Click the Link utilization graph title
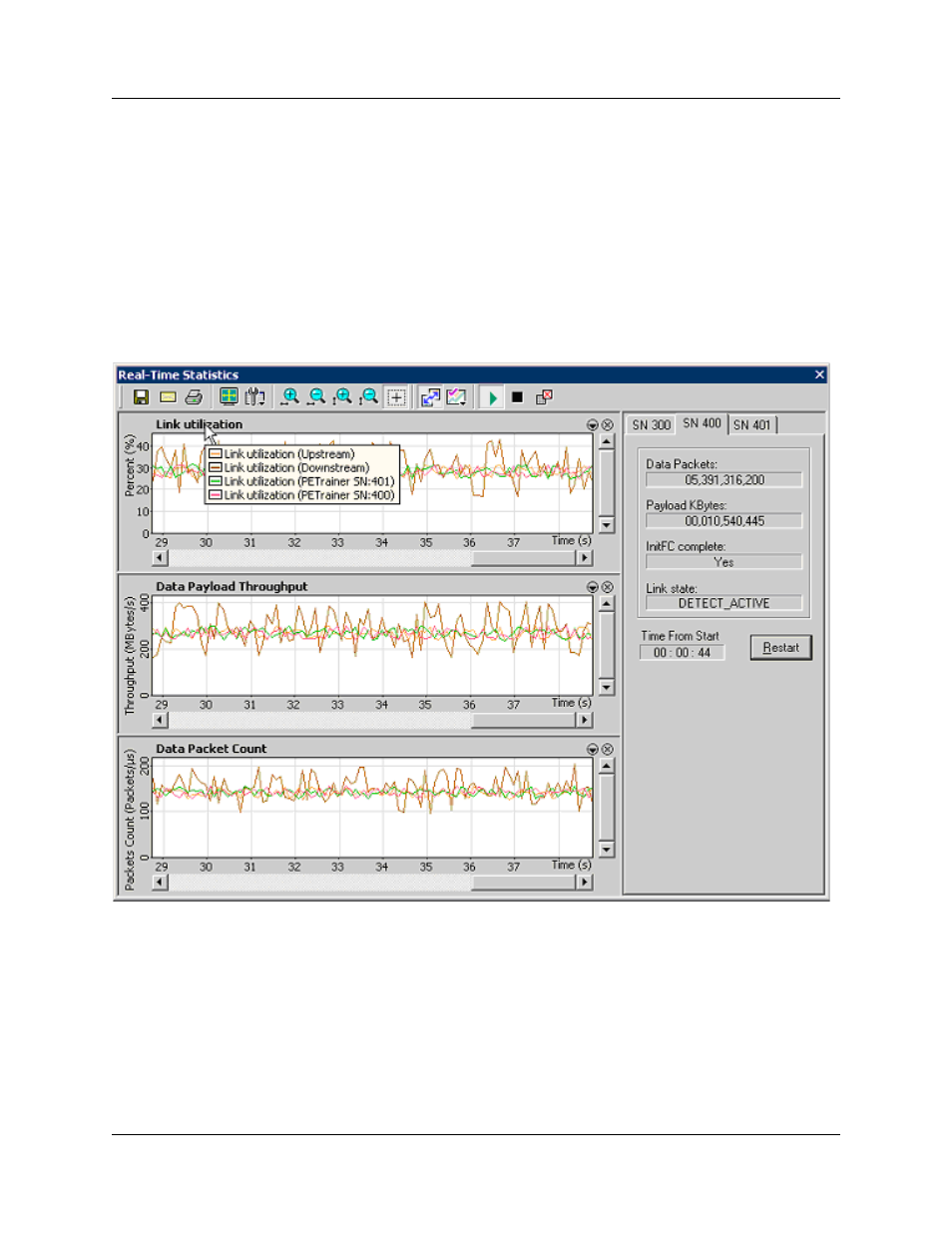952x1233 pixels. pyautogui.click(x=199, y=424)
